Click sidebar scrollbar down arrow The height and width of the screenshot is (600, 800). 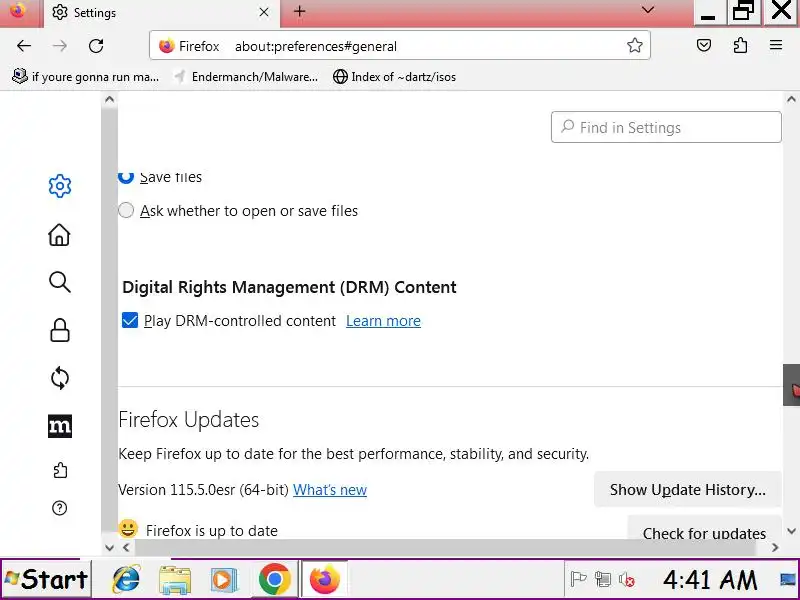(x=109, y=547)
